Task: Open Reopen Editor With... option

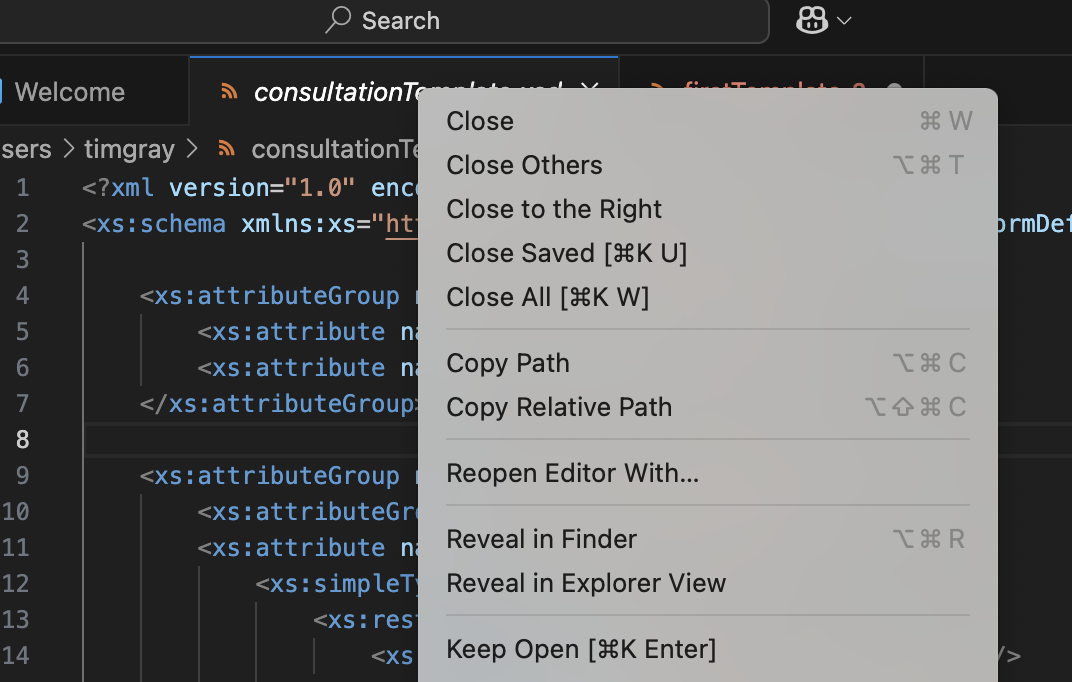Action: click(572, 473)
